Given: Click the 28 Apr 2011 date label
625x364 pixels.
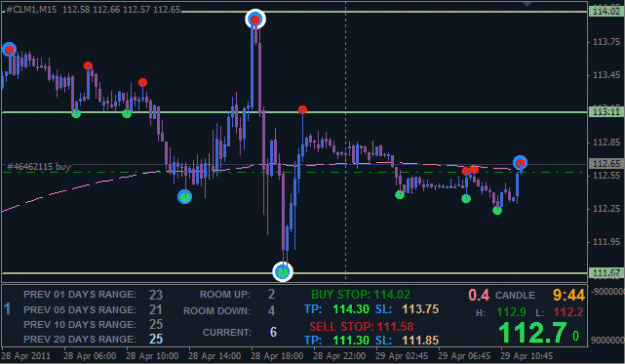Looking at the screenshot, I should (x=26, y=356).
